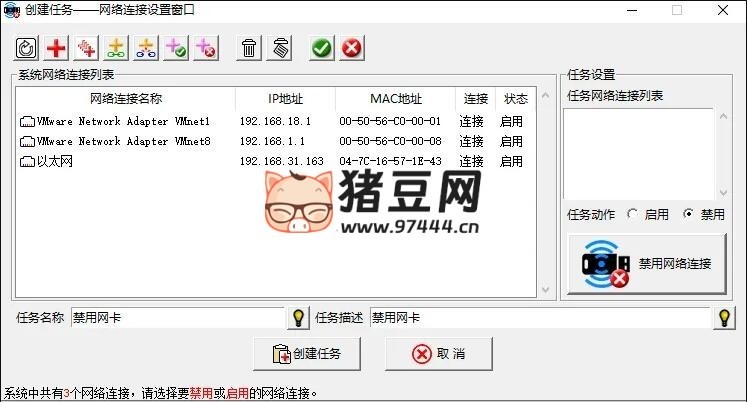Image resolution: width=747 pixels, height=402 pixels.
Task: Click the lightbulb beside the 任务名称 field
Action: pos(297,318)
